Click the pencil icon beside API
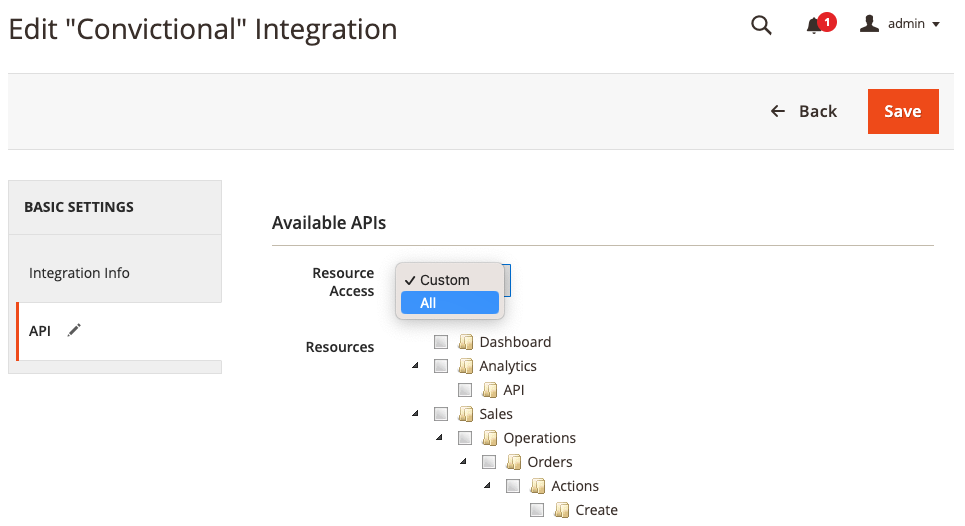The height and width of the screenshot is (526, 965). click(x=74, y=331)
